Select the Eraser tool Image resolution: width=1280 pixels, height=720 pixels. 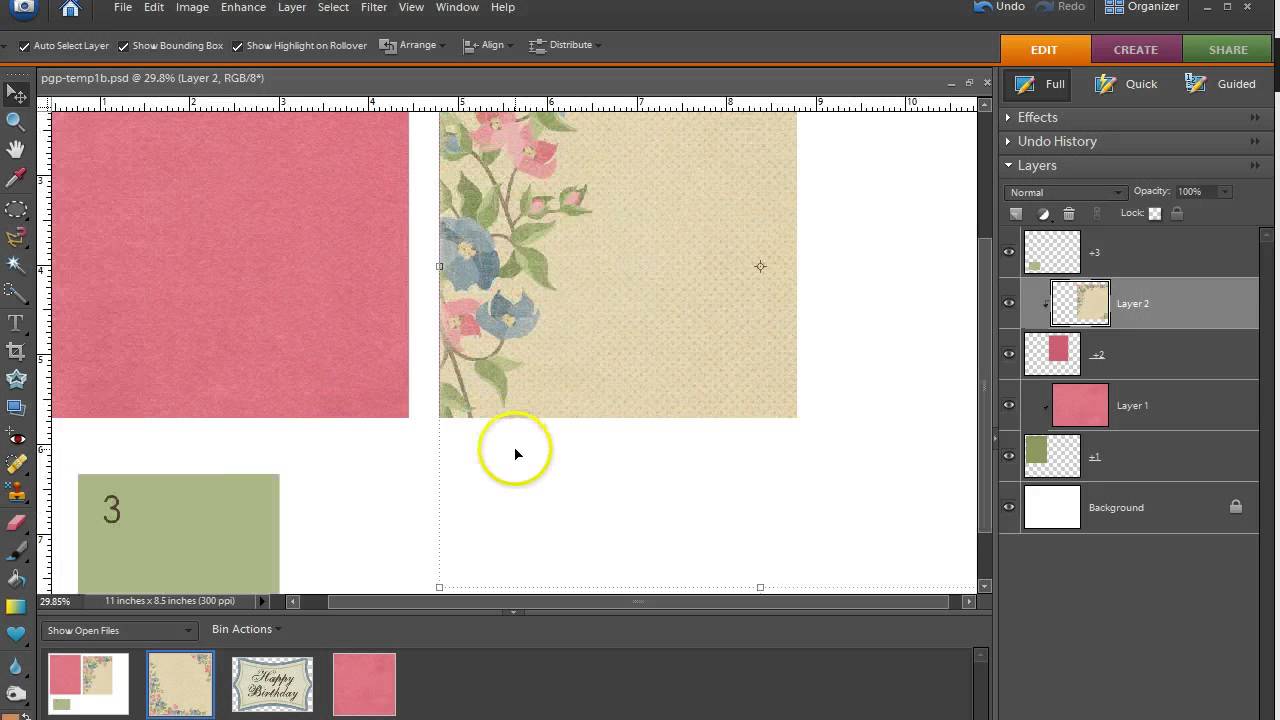[16, 522]
